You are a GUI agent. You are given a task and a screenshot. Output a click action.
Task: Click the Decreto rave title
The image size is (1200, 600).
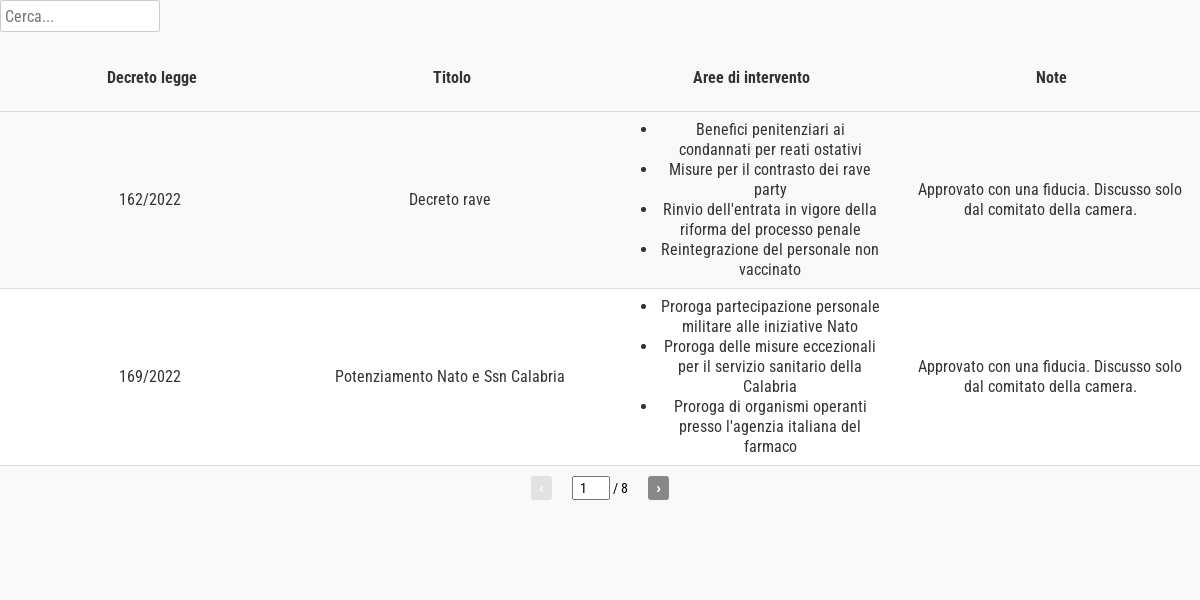pyautogui.click(x=450, y=200)
